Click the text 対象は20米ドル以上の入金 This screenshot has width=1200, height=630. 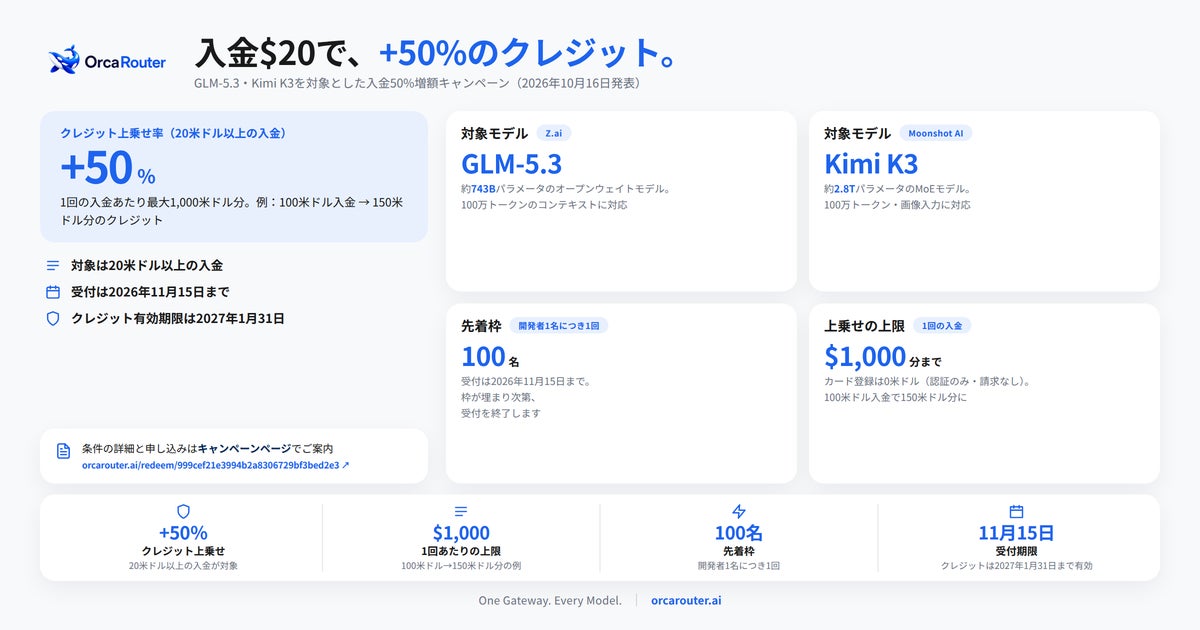coord(147,266)
